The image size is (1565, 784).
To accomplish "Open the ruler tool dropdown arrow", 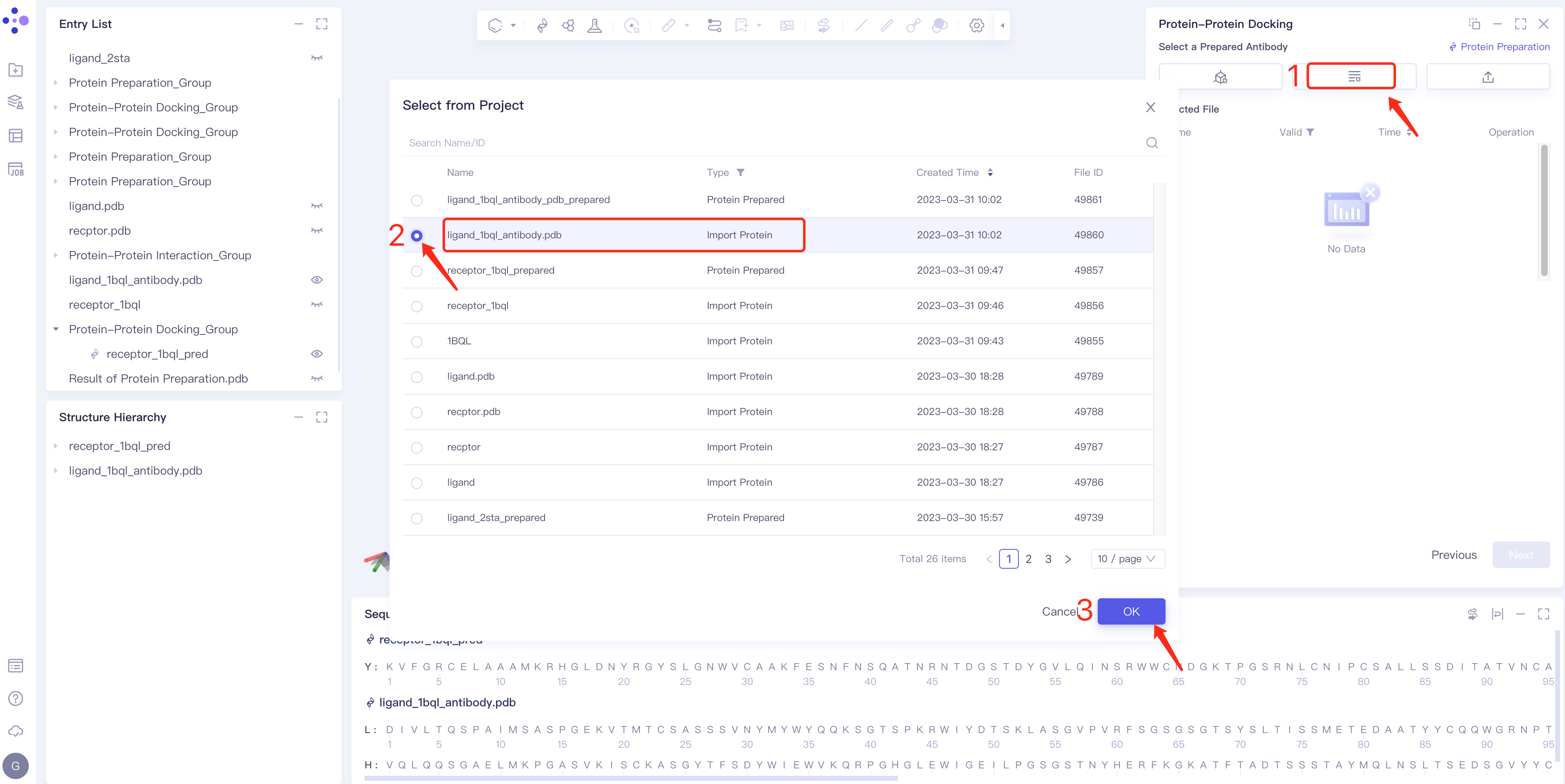I will click(686, 25).
